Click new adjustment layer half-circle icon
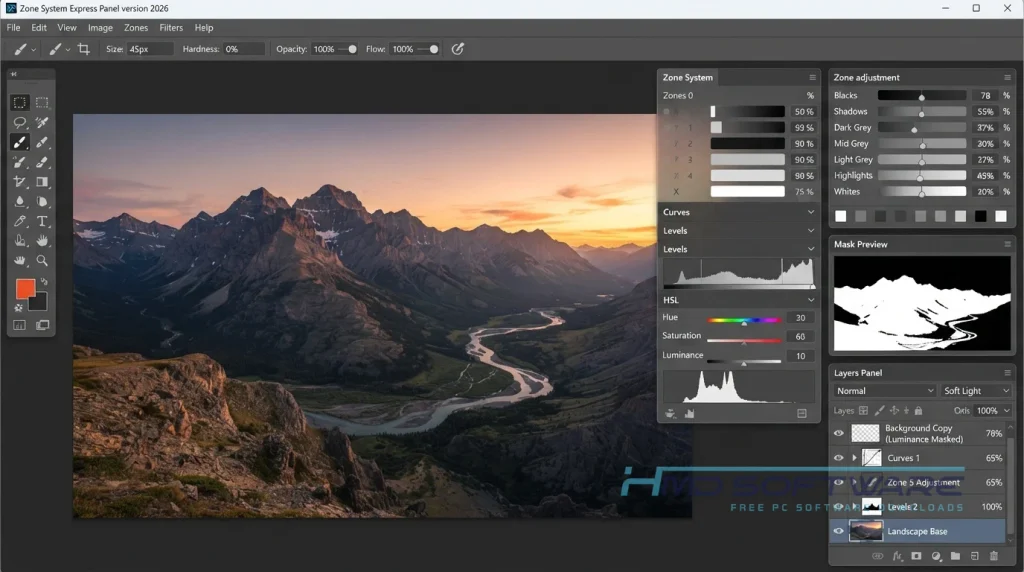The height and width of the screenshot is (572, 1024). 936,556
